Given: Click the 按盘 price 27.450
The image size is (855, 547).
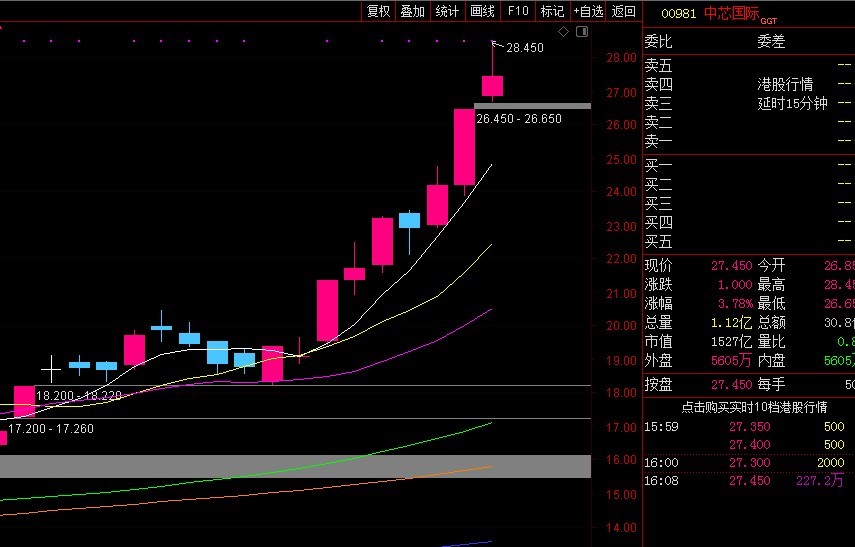Looking at the screenshot, I should coord(731,384).
